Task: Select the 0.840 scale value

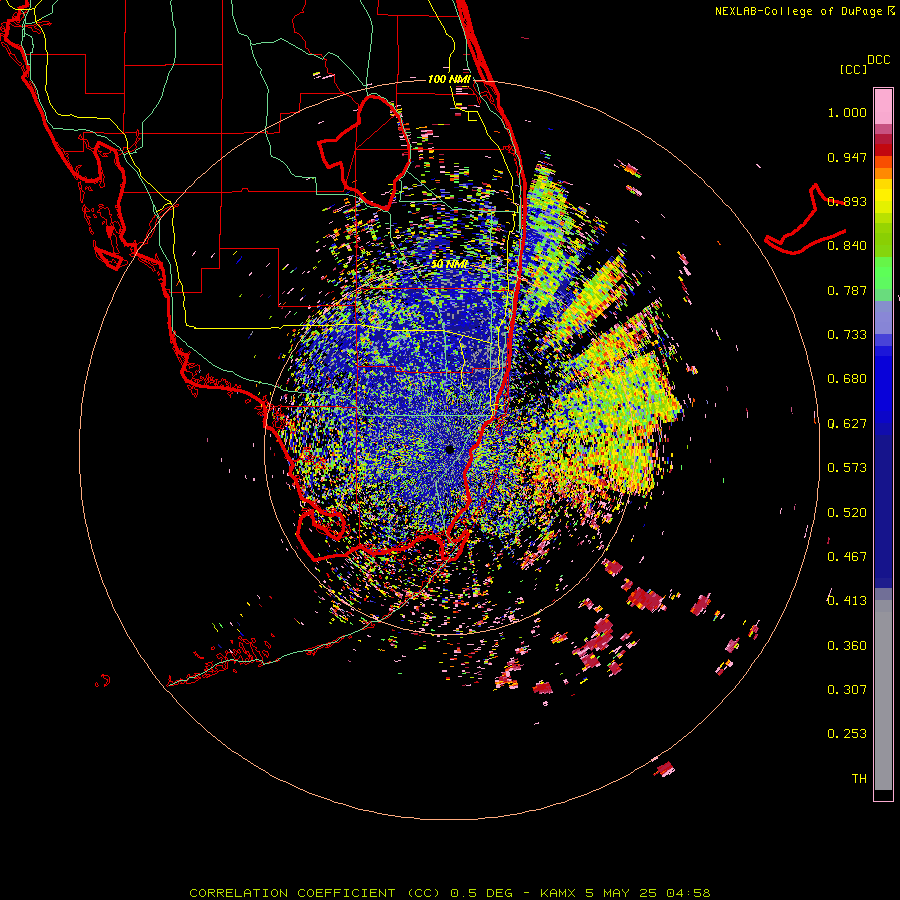Action: (x=847, y=246)
